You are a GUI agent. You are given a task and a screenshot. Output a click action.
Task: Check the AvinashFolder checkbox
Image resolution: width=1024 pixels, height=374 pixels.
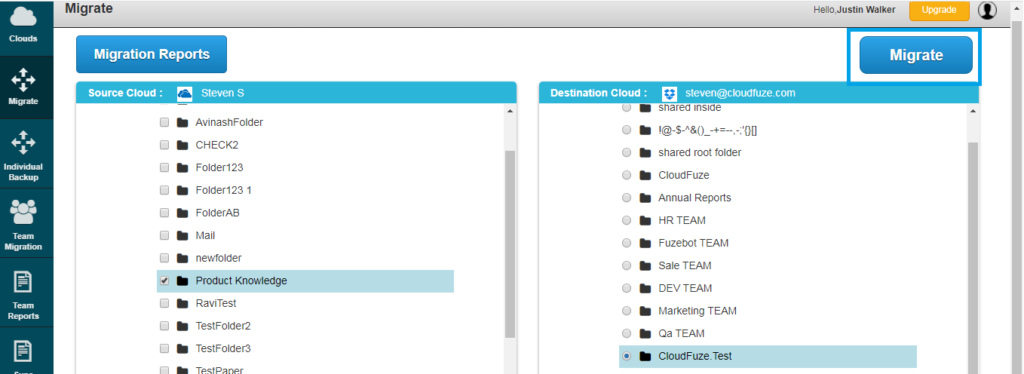(x=165, y=122)
